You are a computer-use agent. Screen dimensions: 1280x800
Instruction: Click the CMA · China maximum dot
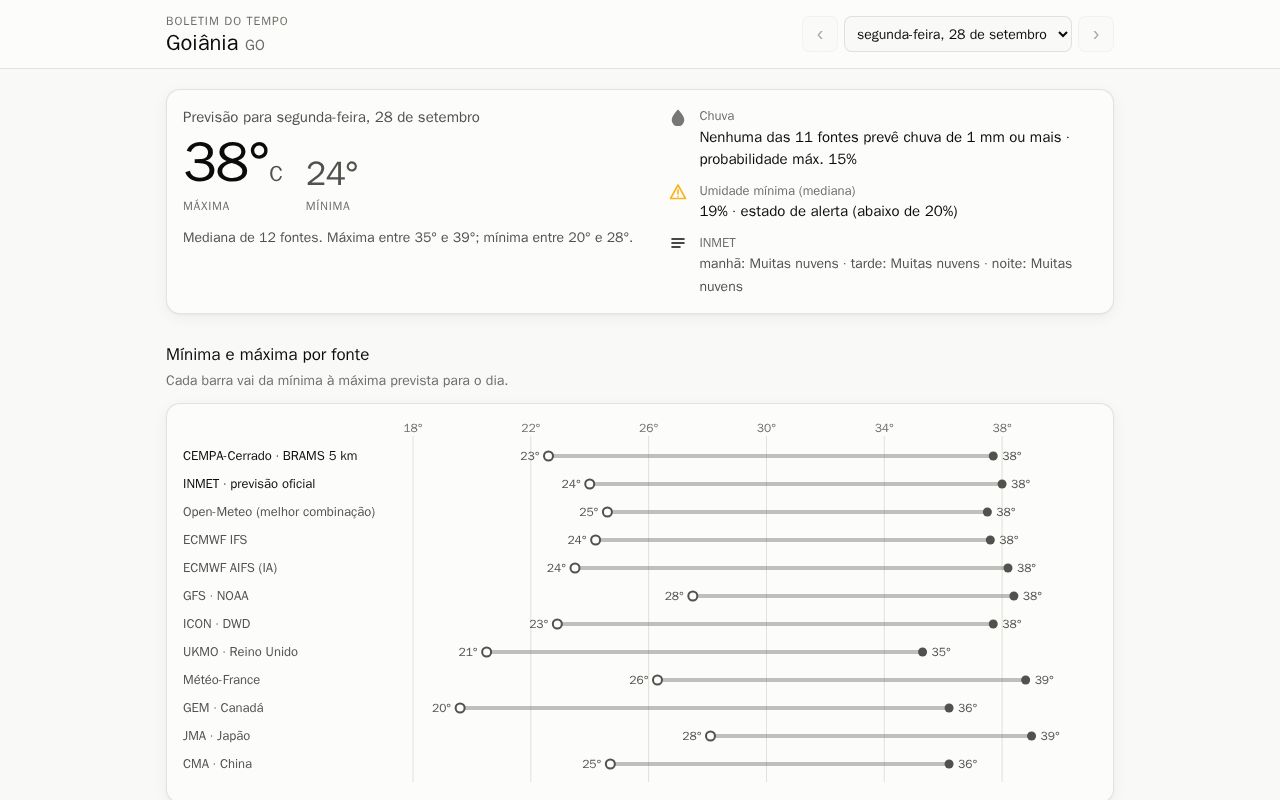click(949, 764)
